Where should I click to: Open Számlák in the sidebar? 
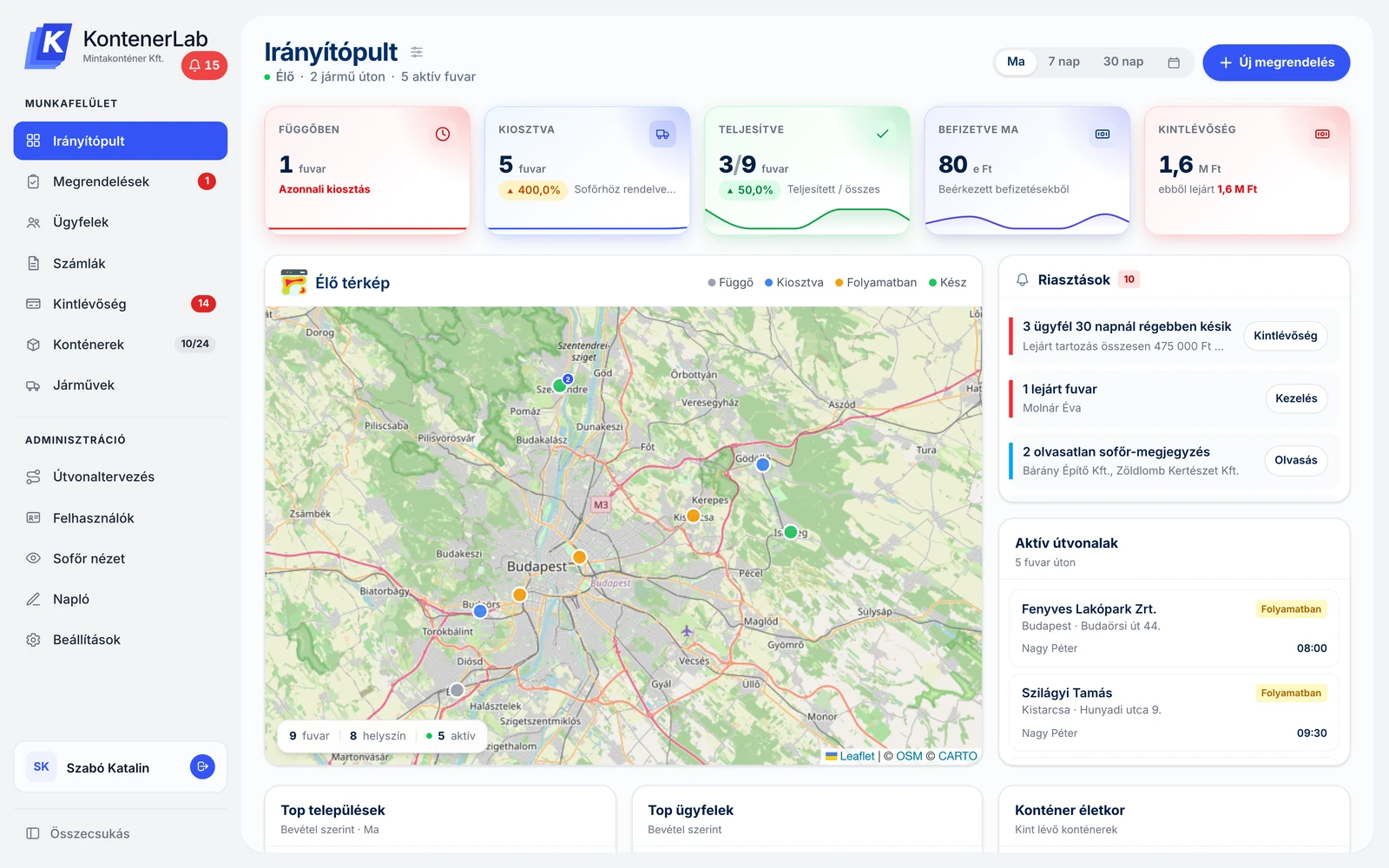point(121,263)
